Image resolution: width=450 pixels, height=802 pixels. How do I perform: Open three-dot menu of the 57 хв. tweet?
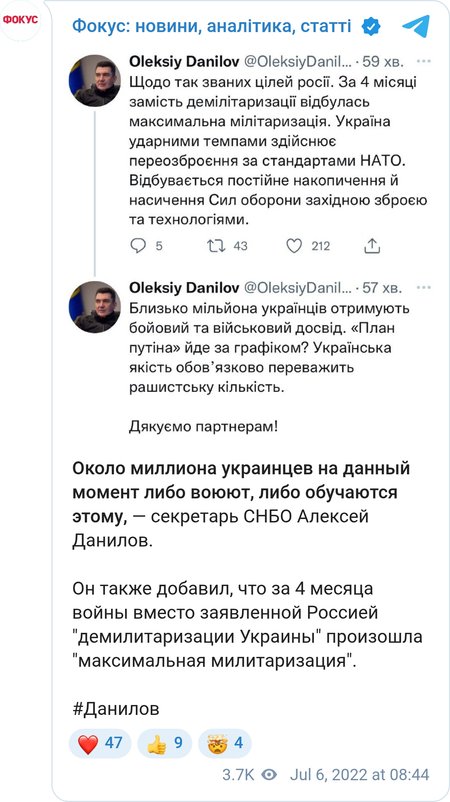[x=424, y=288]
